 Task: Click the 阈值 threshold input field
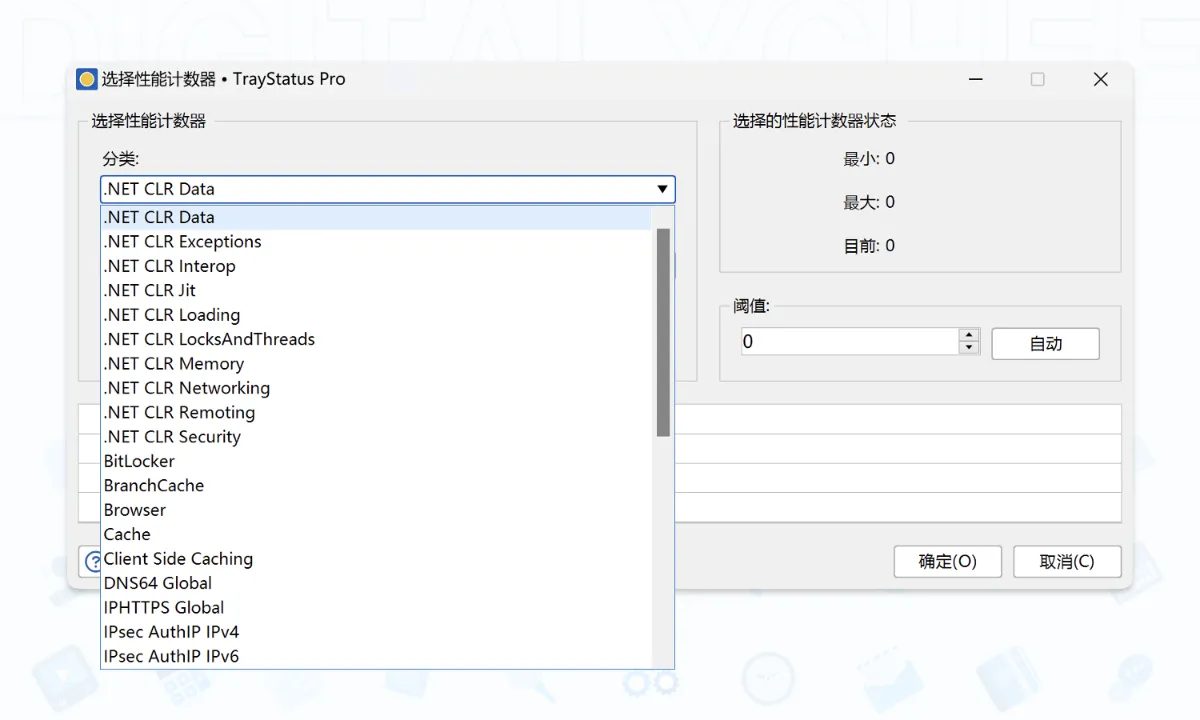click(x=850, y=342)
